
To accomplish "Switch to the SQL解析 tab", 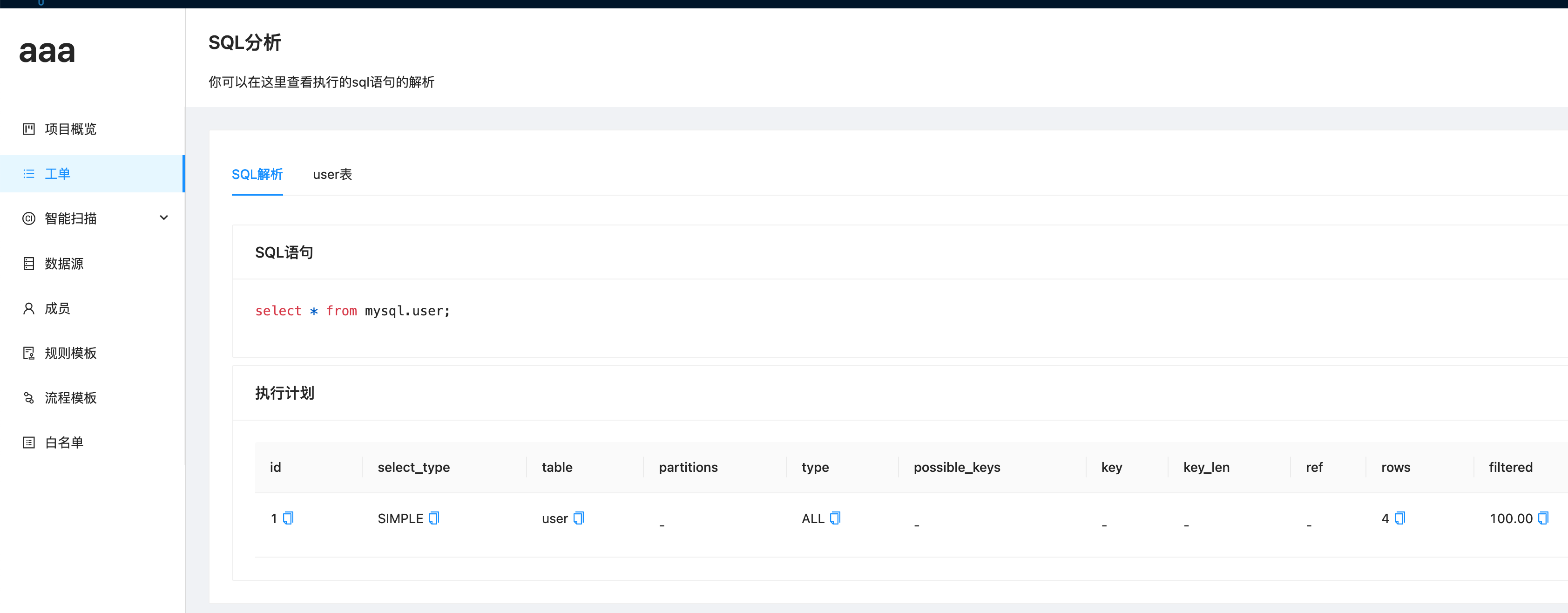I will pos(257,175).
